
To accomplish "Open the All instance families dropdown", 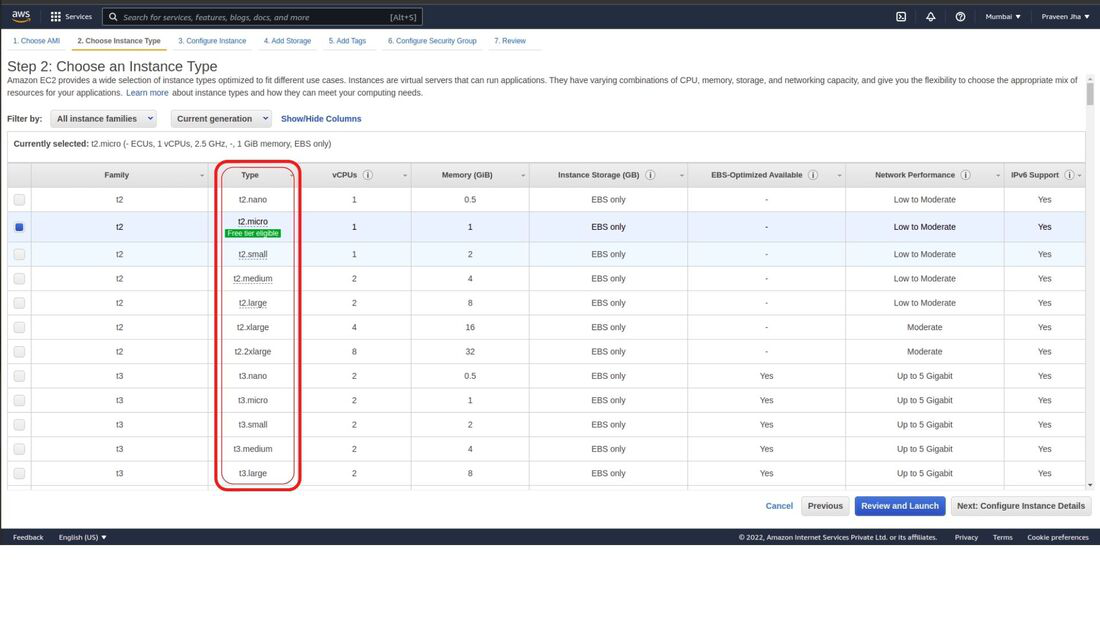I will (103, 119).
